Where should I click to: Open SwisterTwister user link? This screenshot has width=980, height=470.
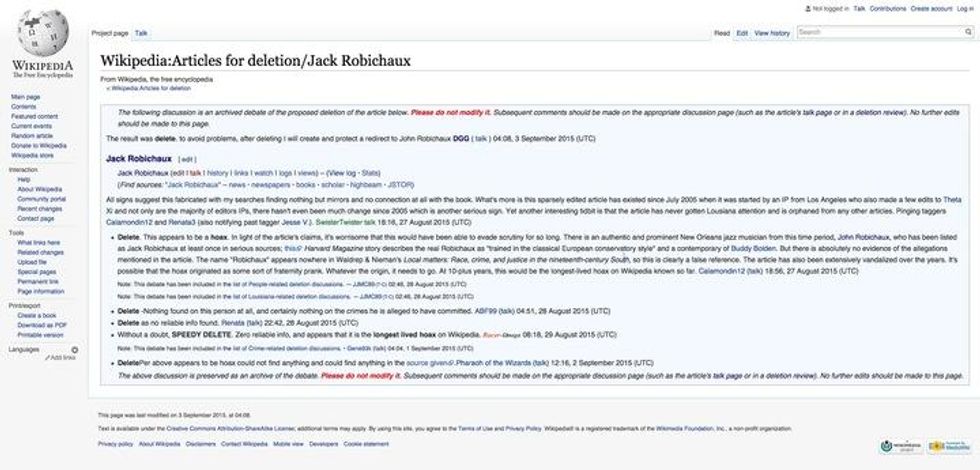pyautogui.click(x=339, y=222)
